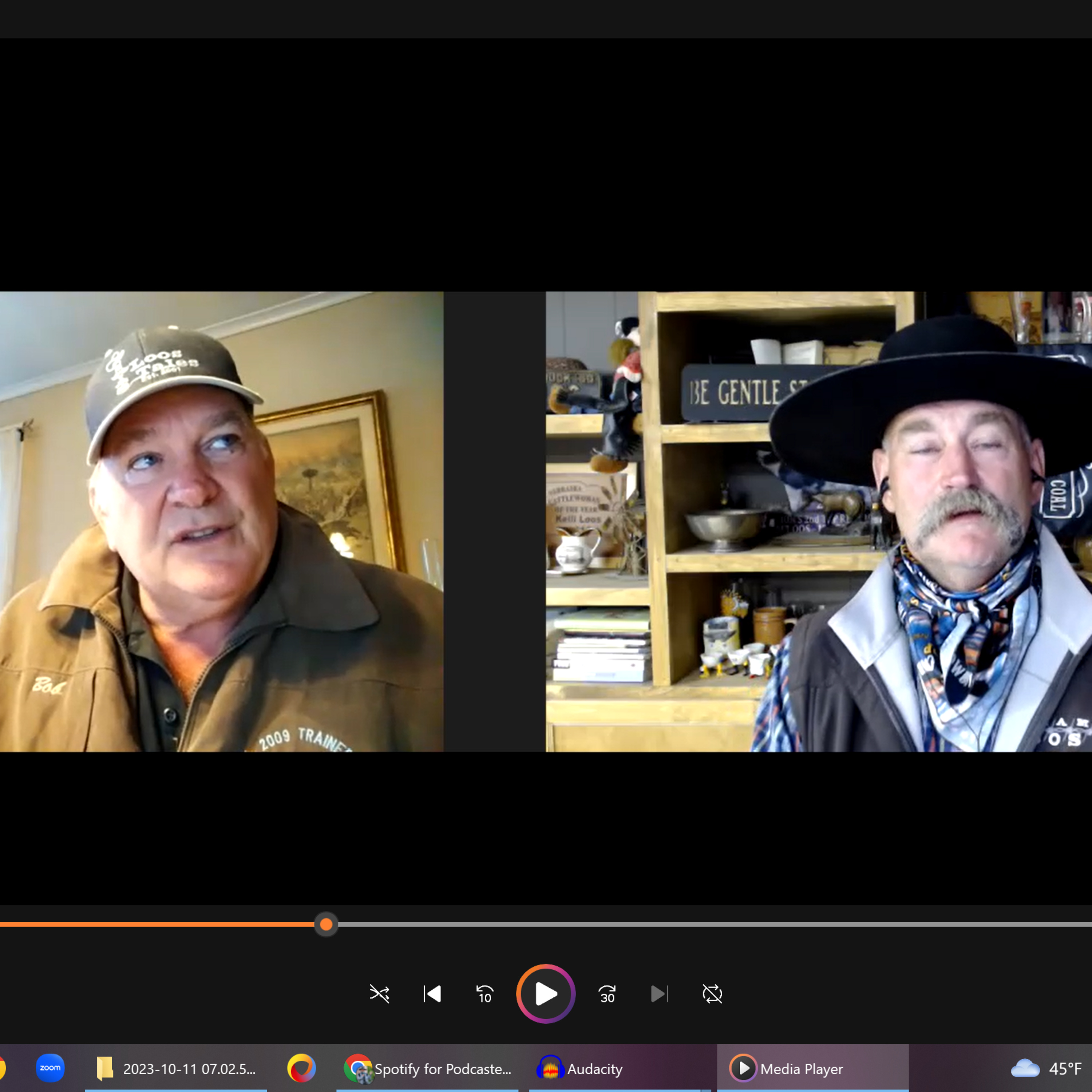Screen dimensions: 1092x1092
Task: Click the right video feed with black hat
Action: 818,521
